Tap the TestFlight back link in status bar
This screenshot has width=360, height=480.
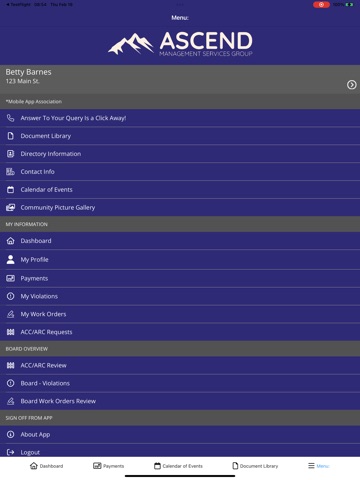click(x=19, y=5)
